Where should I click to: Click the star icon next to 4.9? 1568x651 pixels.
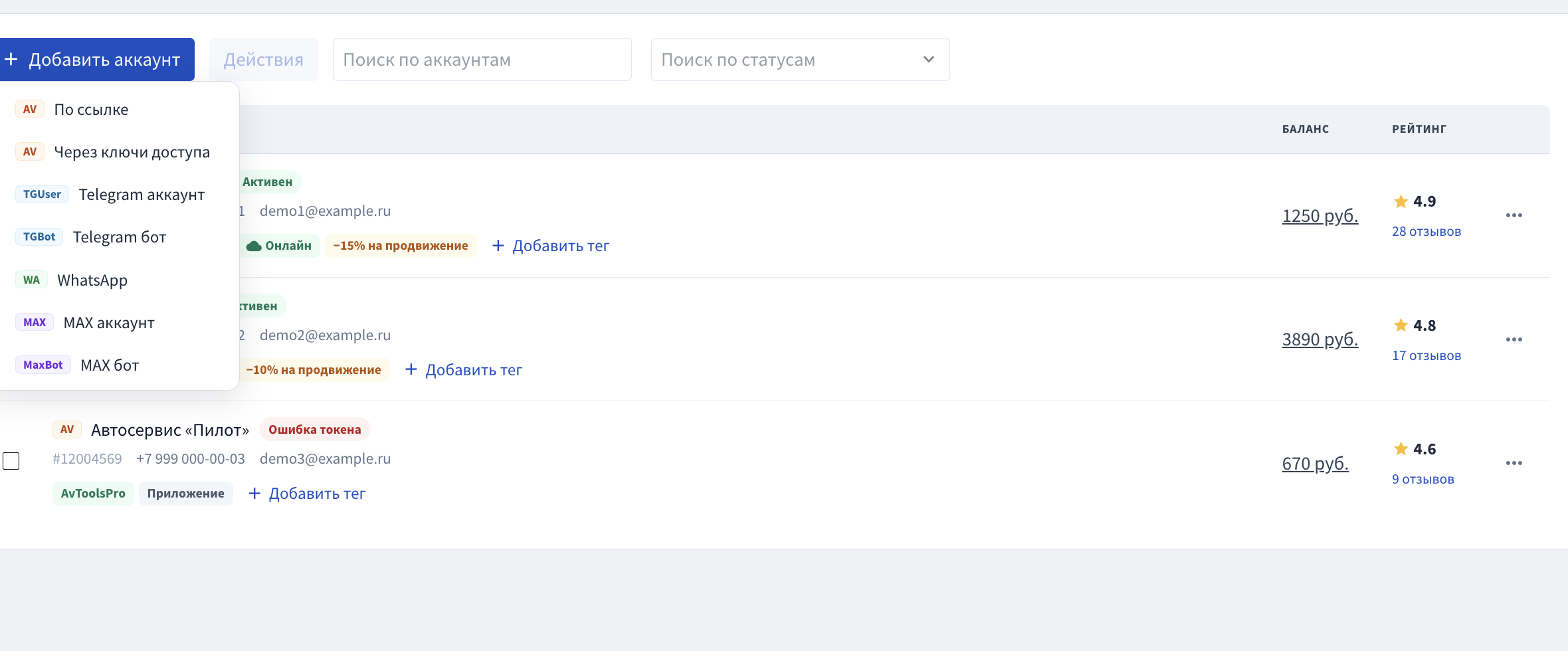1401,201
